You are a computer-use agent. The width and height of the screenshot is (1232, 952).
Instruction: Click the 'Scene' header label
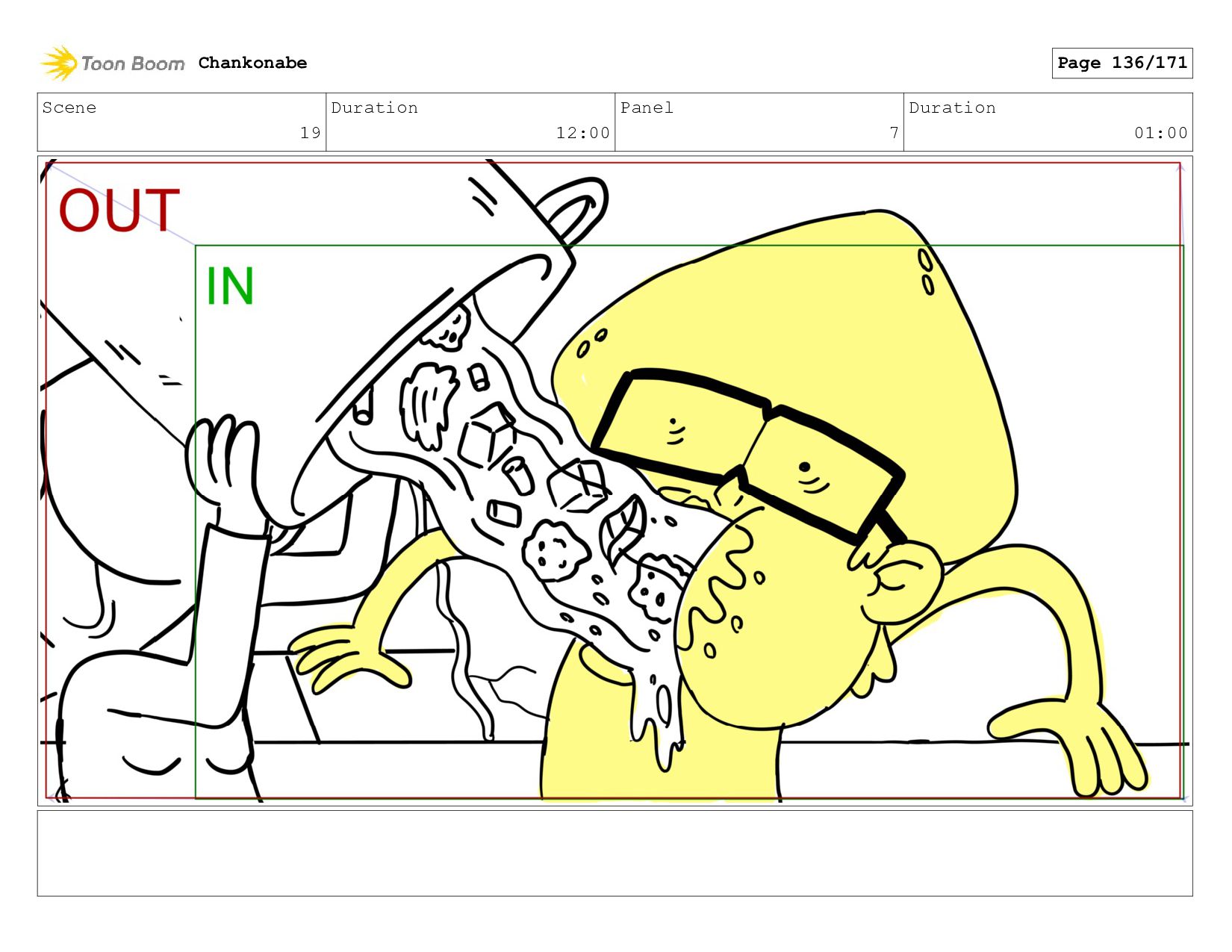pyautogui.click(x=69, y=108)
